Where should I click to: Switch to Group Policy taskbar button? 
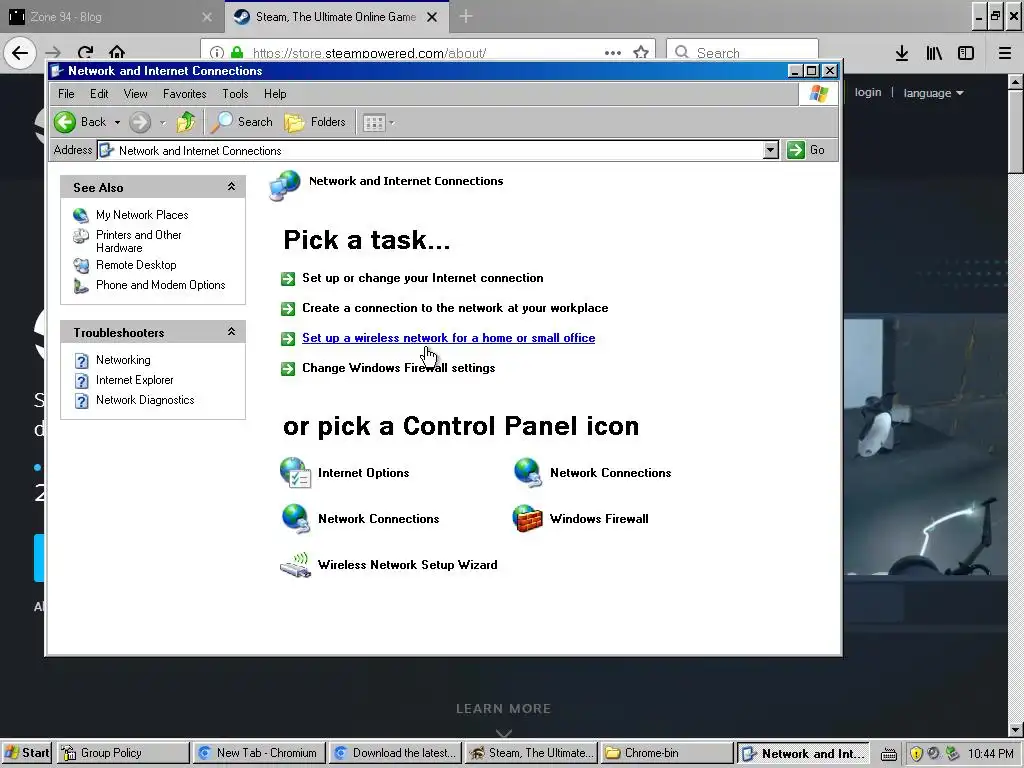(123, 753)
